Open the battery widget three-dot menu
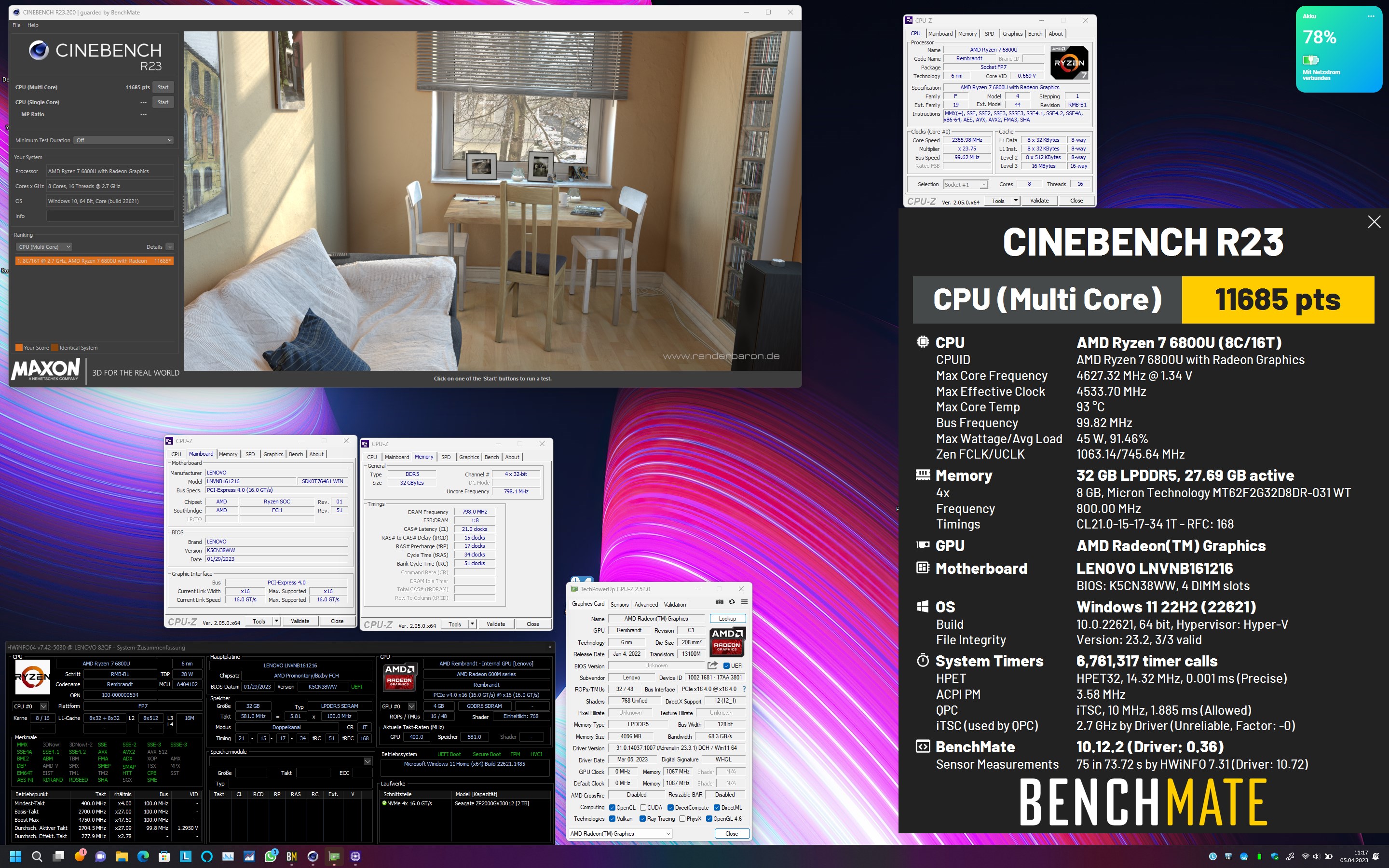The width and height of the screenshot is (1389, 868). pyautogui.click(x=1371, y=16)
